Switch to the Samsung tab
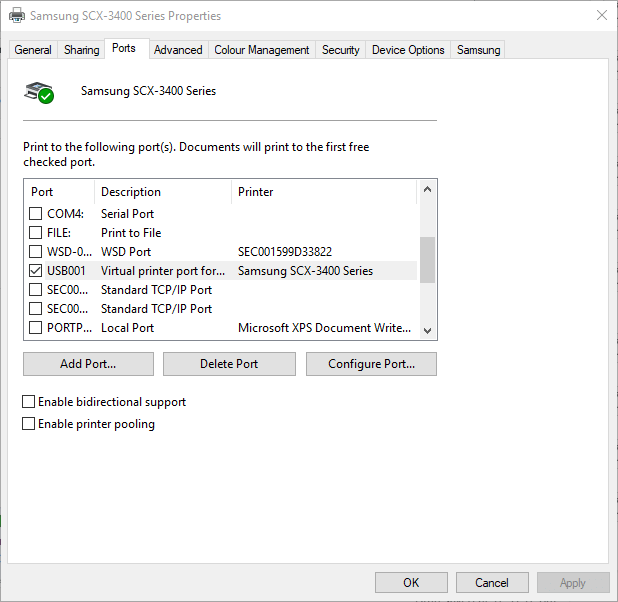This screenshot has width=618, height=602. [x=478, y=50]
